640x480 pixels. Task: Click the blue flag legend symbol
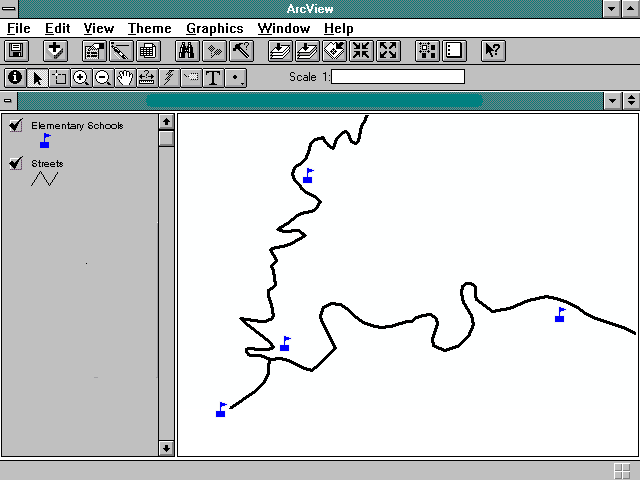pos(45,141)
